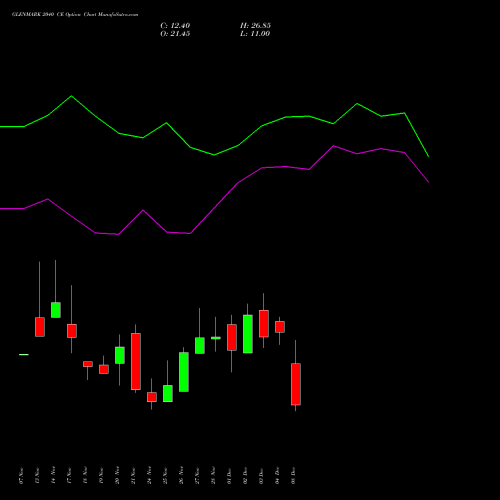Click the last large red candle on chart
The width and height of the screenshot is (500, 500).
click(296, 384)
